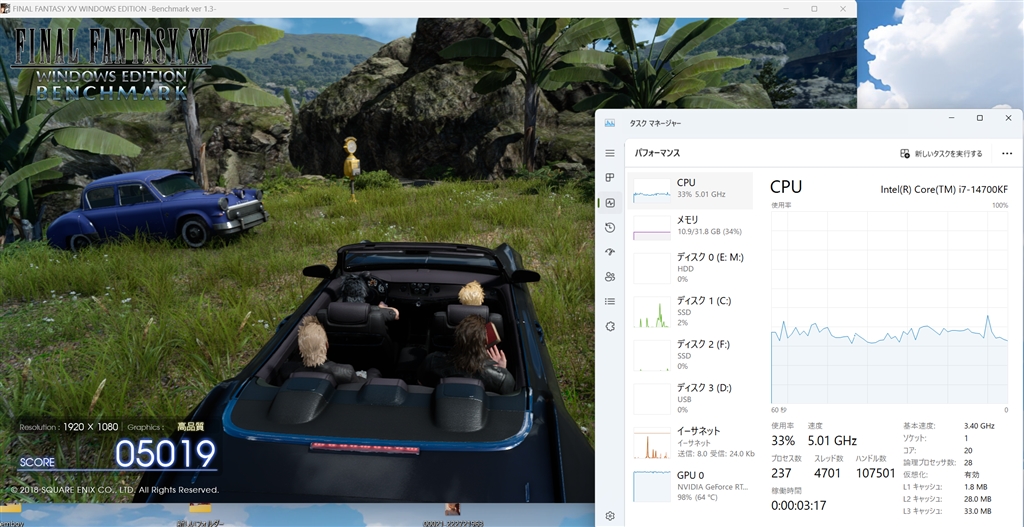Open Details page icon in sidebar

click(x=610, y=301)
